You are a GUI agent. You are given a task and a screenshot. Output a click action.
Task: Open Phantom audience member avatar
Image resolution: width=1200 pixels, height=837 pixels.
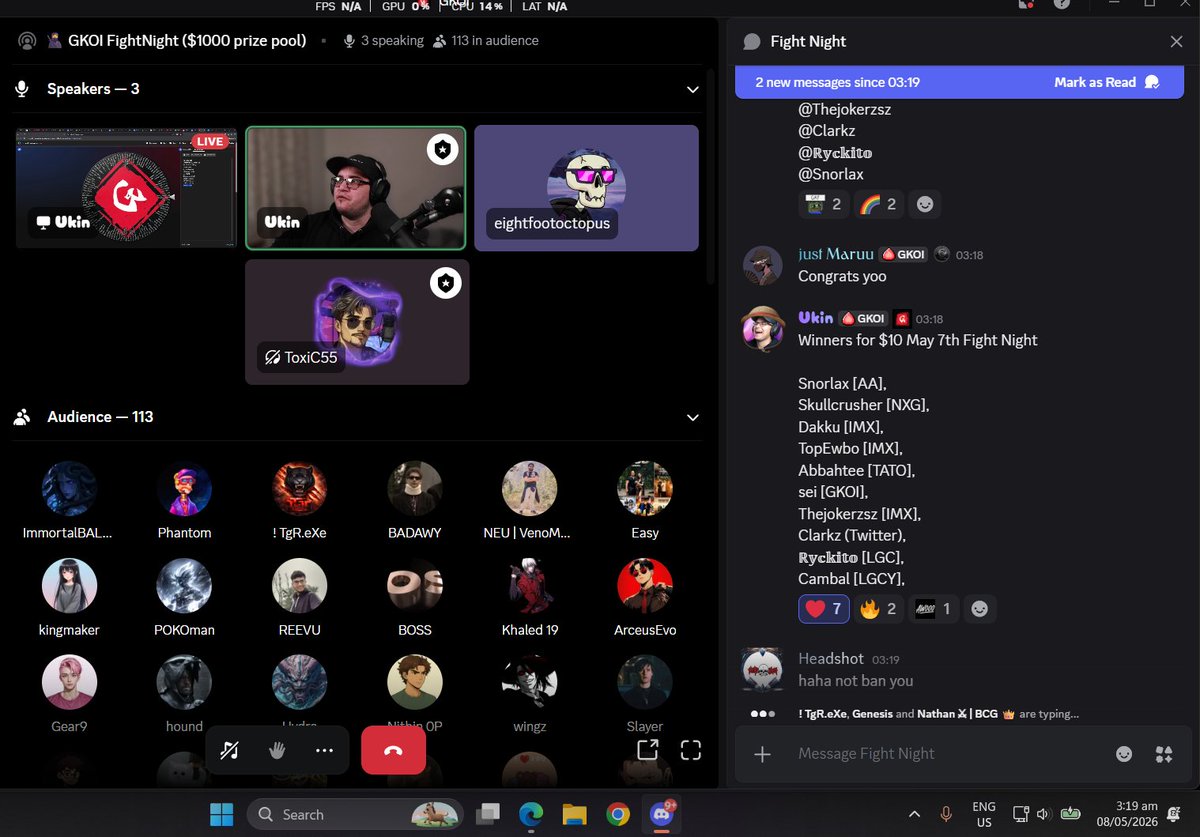185,489
